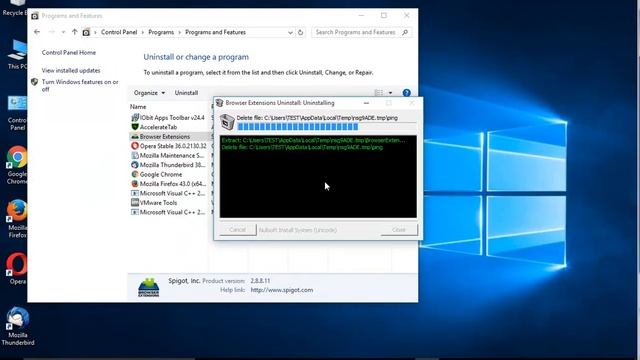Open the spigot.com help link
The width and height of the screenshot is (640, 360).
pyautogui.click(x=282, y=290)
